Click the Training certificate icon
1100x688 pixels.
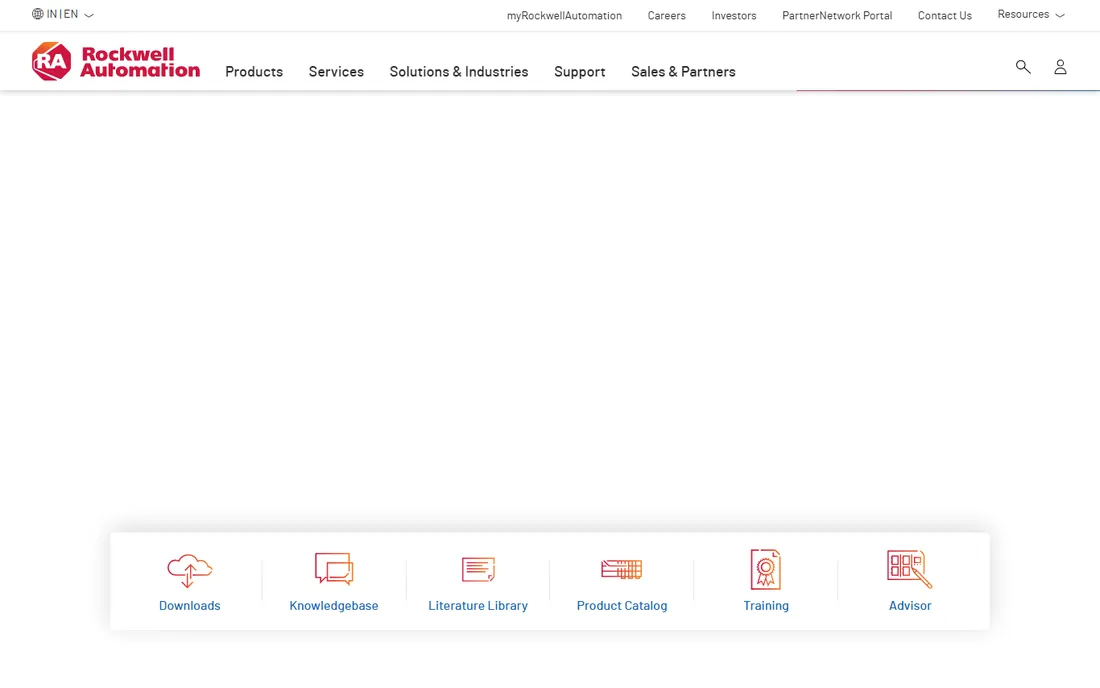766,569
